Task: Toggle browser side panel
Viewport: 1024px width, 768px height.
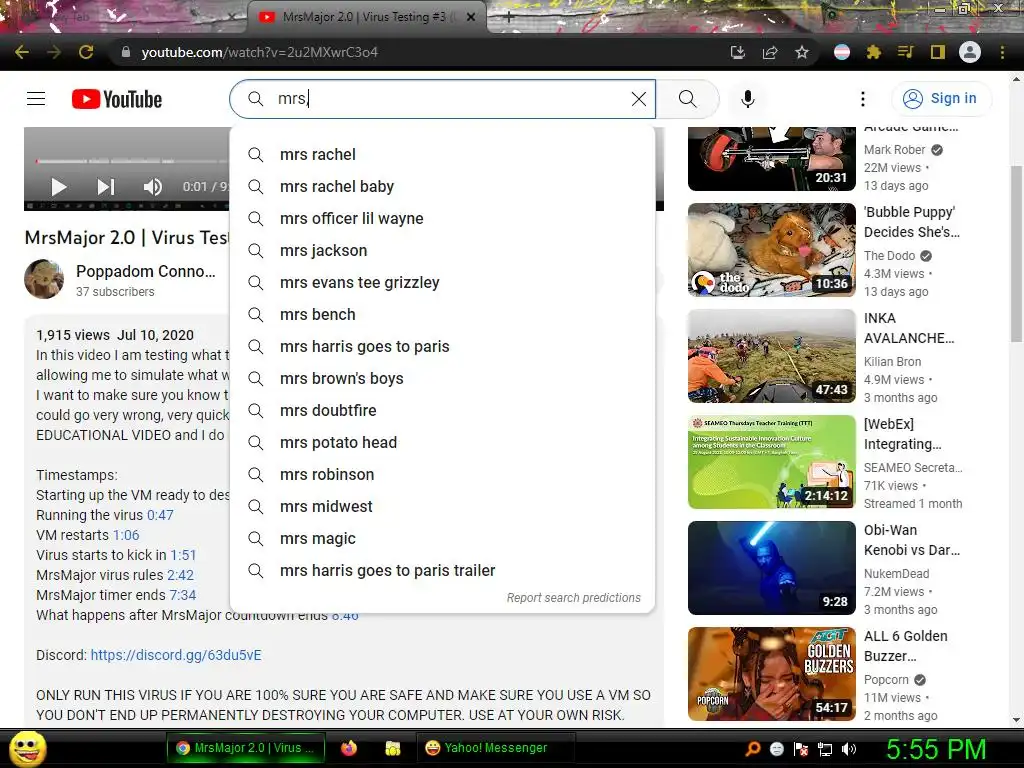Action: pyautogui.click(x=938, y=52)
